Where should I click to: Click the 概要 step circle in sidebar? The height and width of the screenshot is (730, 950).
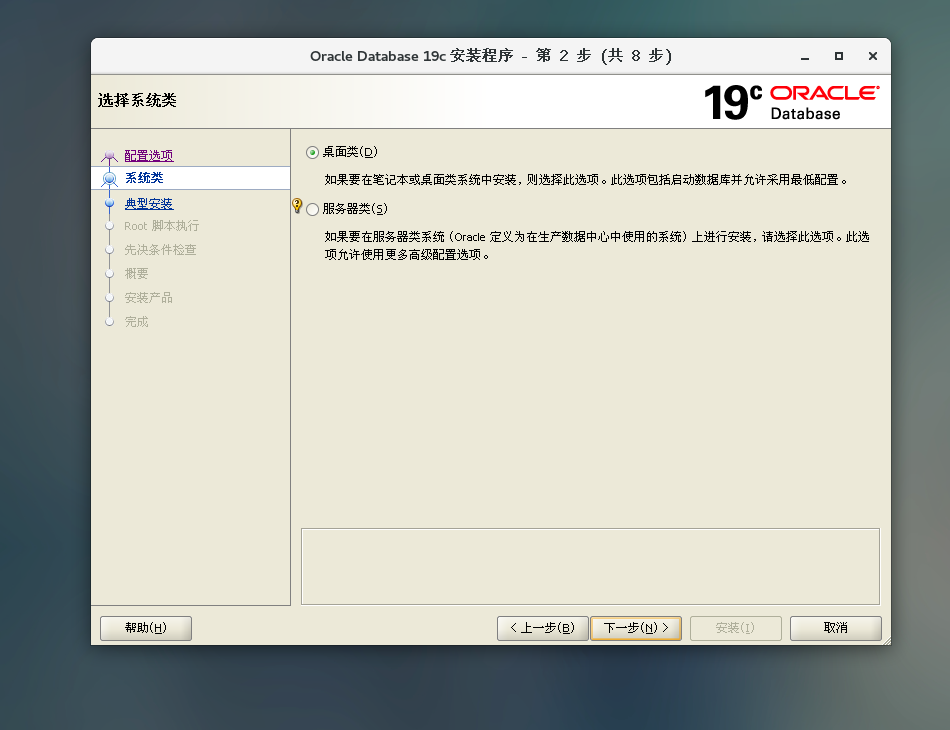click(110, 274)
